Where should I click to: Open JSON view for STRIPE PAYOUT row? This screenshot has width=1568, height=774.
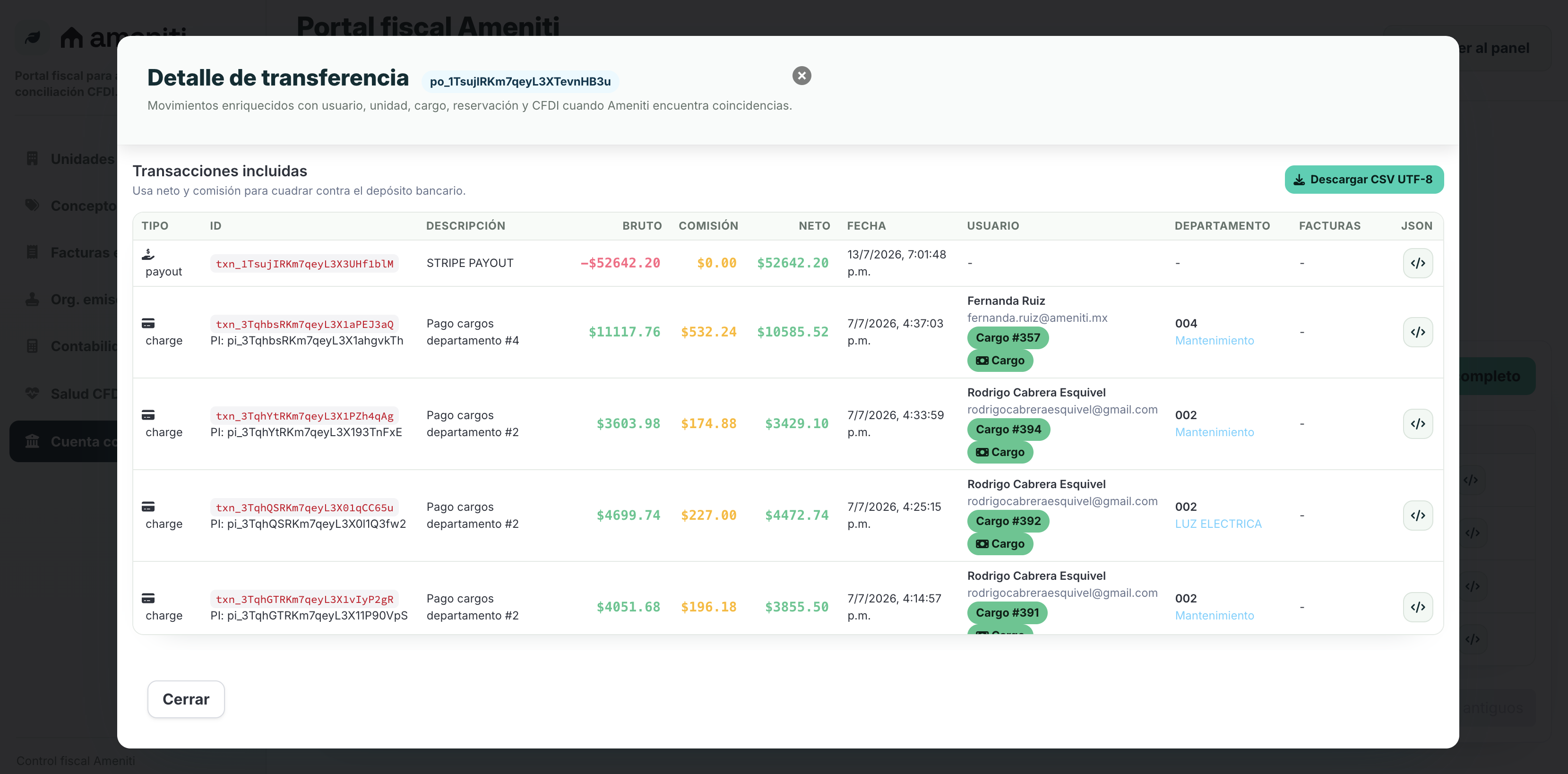pos(1418,263)
